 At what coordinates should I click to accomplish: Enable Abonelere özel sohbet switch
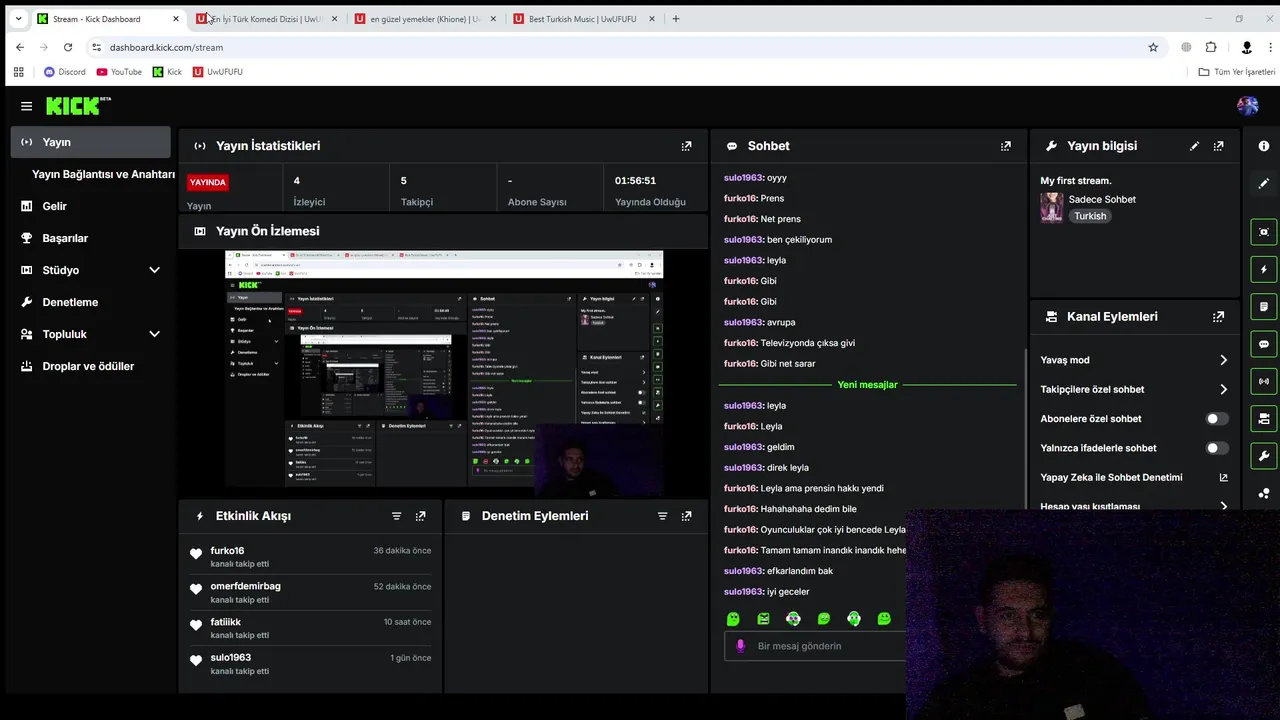1217,419
